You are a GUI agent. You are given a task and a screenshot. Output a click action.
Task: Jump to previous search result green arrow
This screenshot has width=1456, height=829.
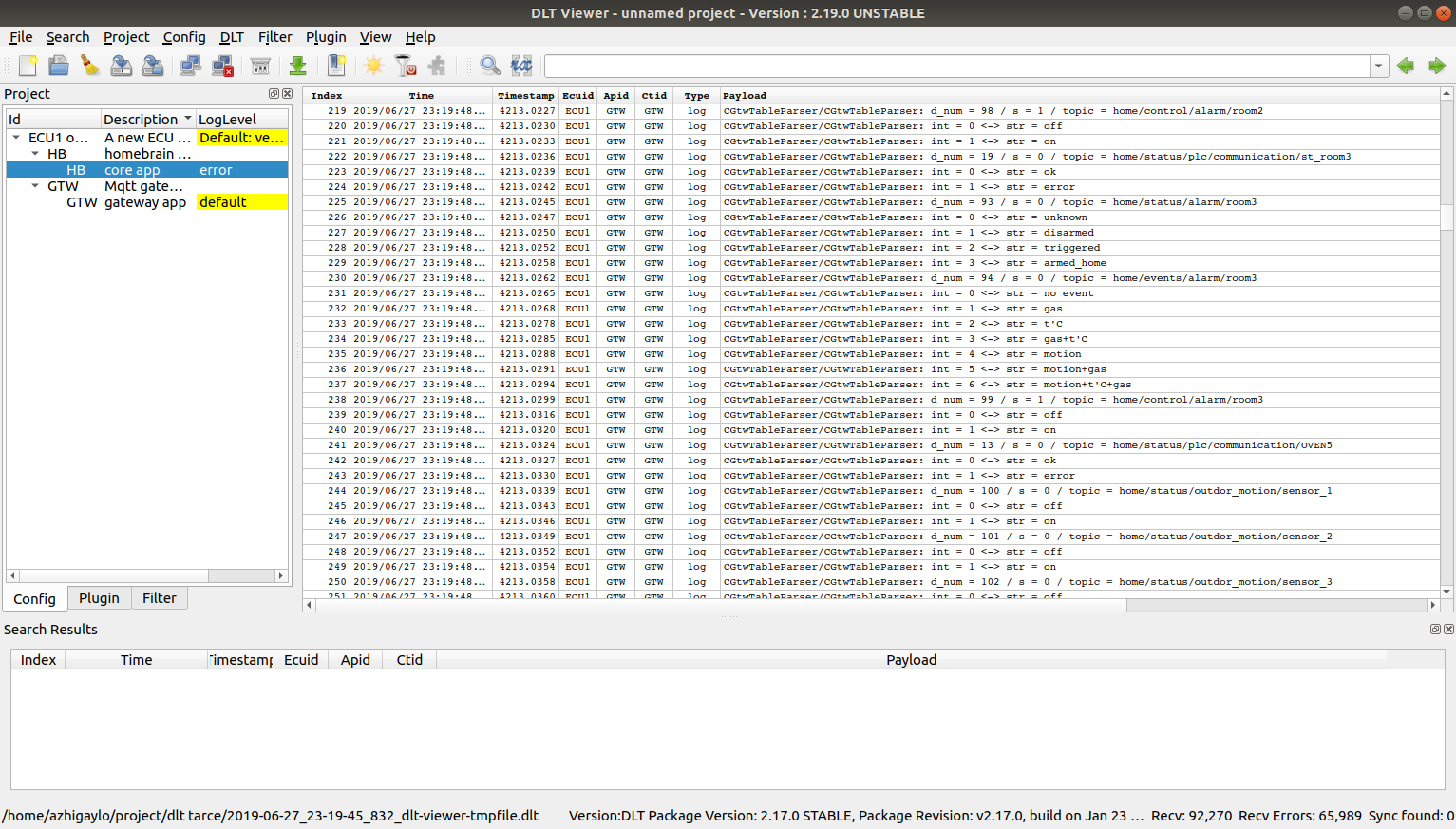click(x=1406, y=66)
